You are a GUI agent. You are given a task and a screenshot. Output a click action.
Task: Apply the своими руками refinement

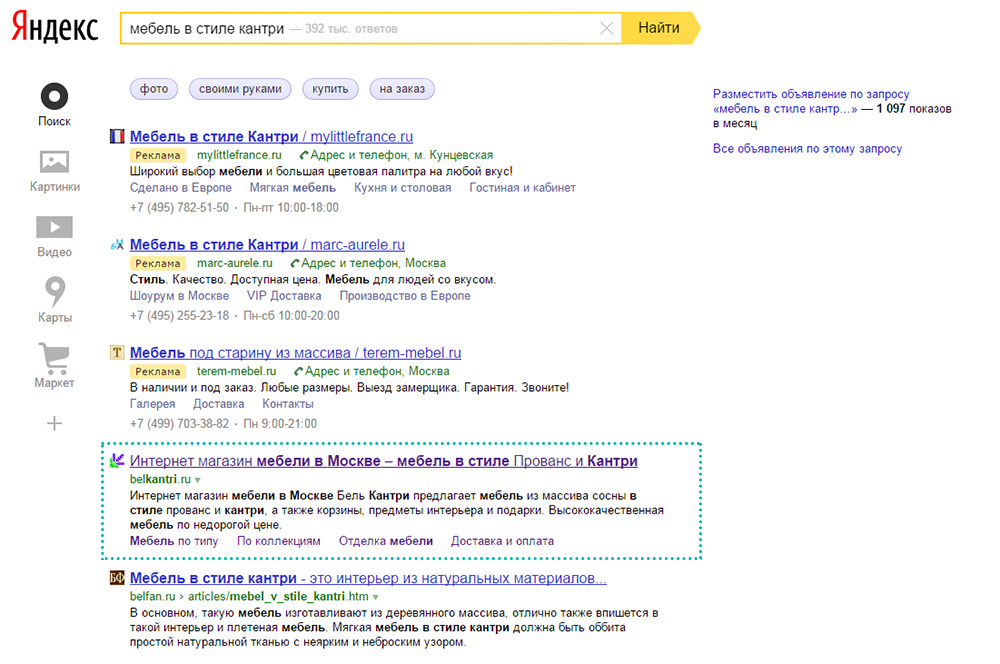pyautogui.click(x=240, y=89)
